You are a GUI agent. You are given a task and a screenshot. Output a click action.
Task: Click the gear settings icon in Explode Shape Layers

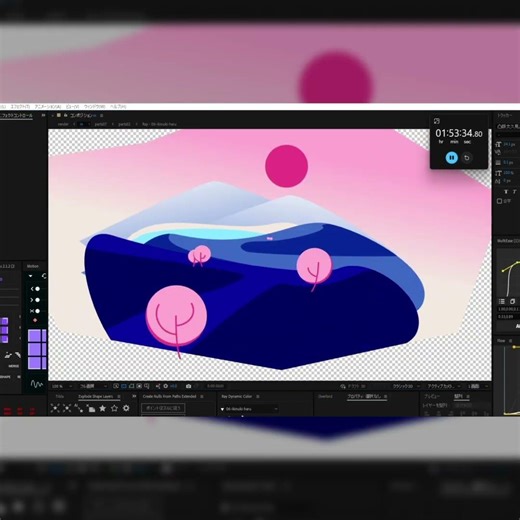click(x=126, y=408)
